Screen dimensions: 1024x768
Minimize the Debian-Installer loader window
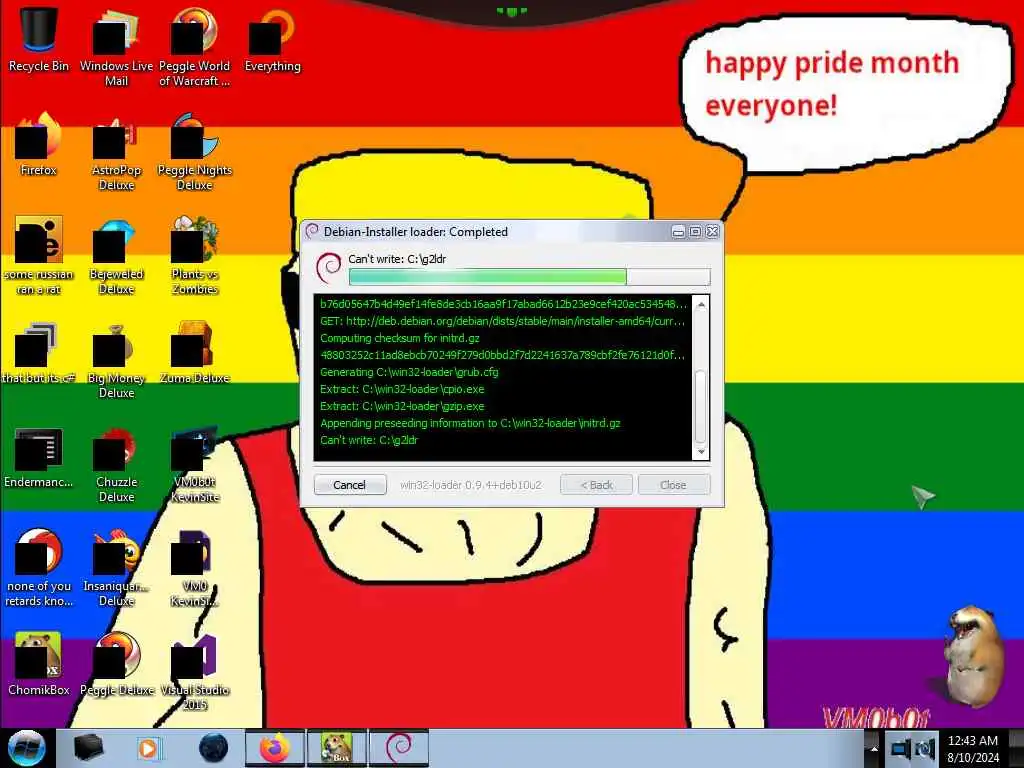(679, 232)
